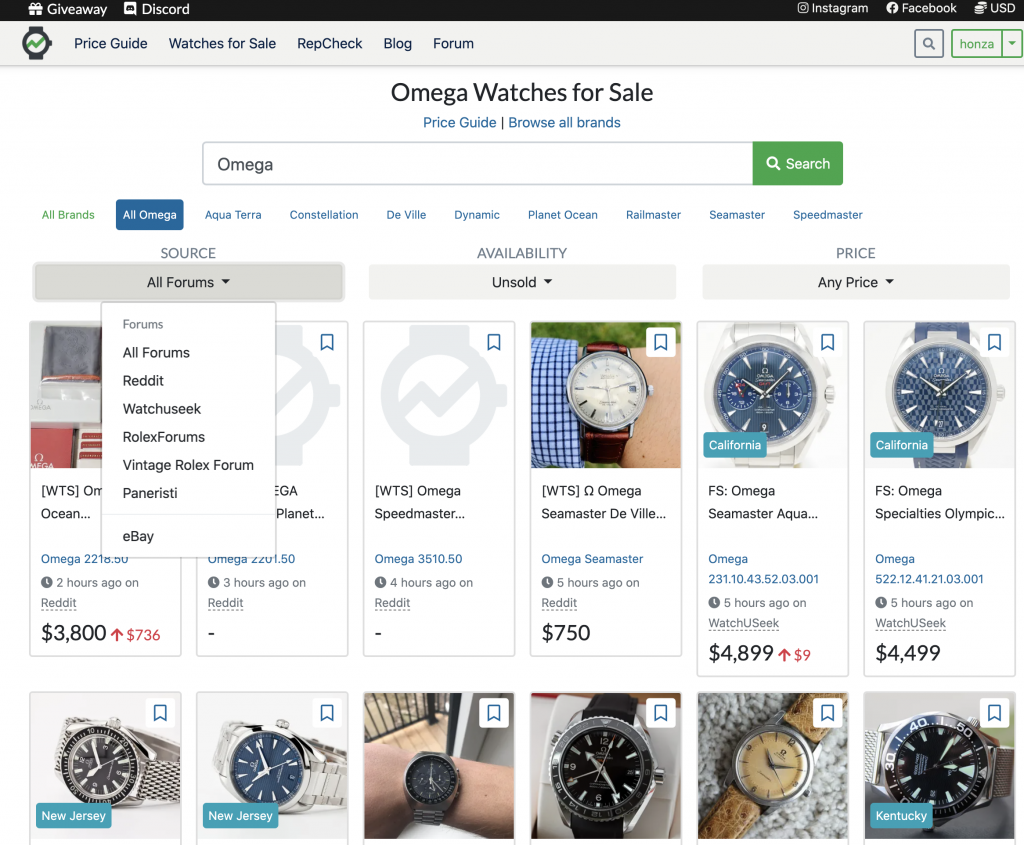Visit the Instagram page link

[833, 8]
